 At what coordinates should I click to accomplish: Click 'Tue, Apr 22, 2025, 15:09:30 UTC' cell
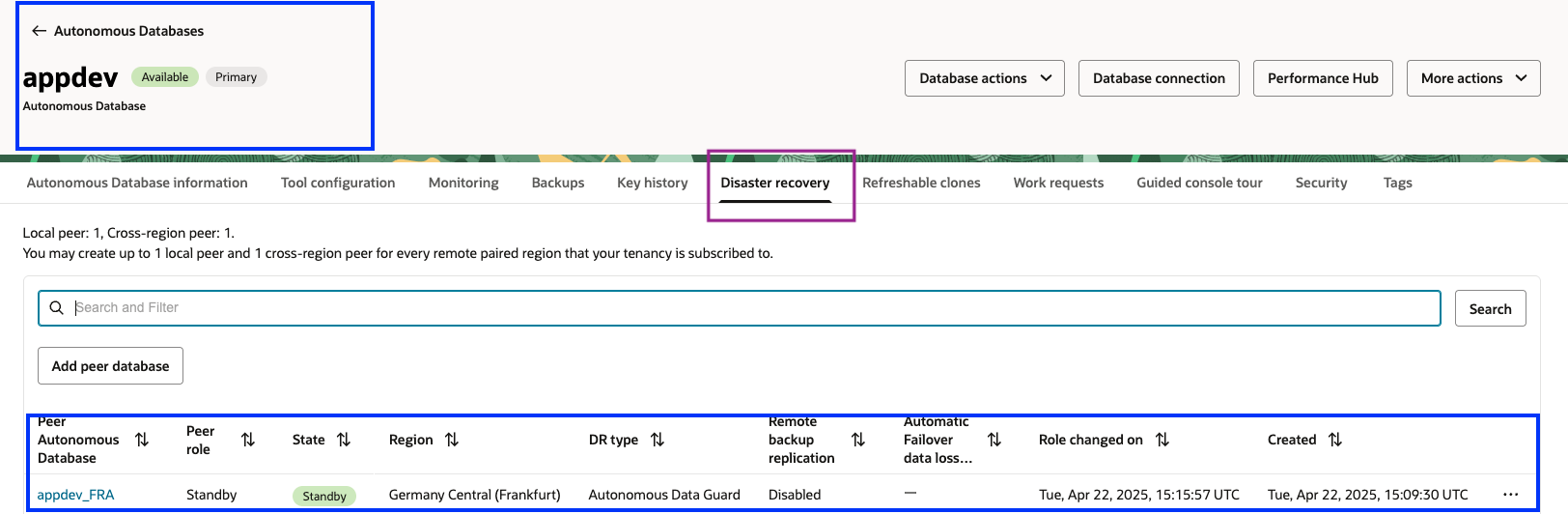coord(1368,495)
